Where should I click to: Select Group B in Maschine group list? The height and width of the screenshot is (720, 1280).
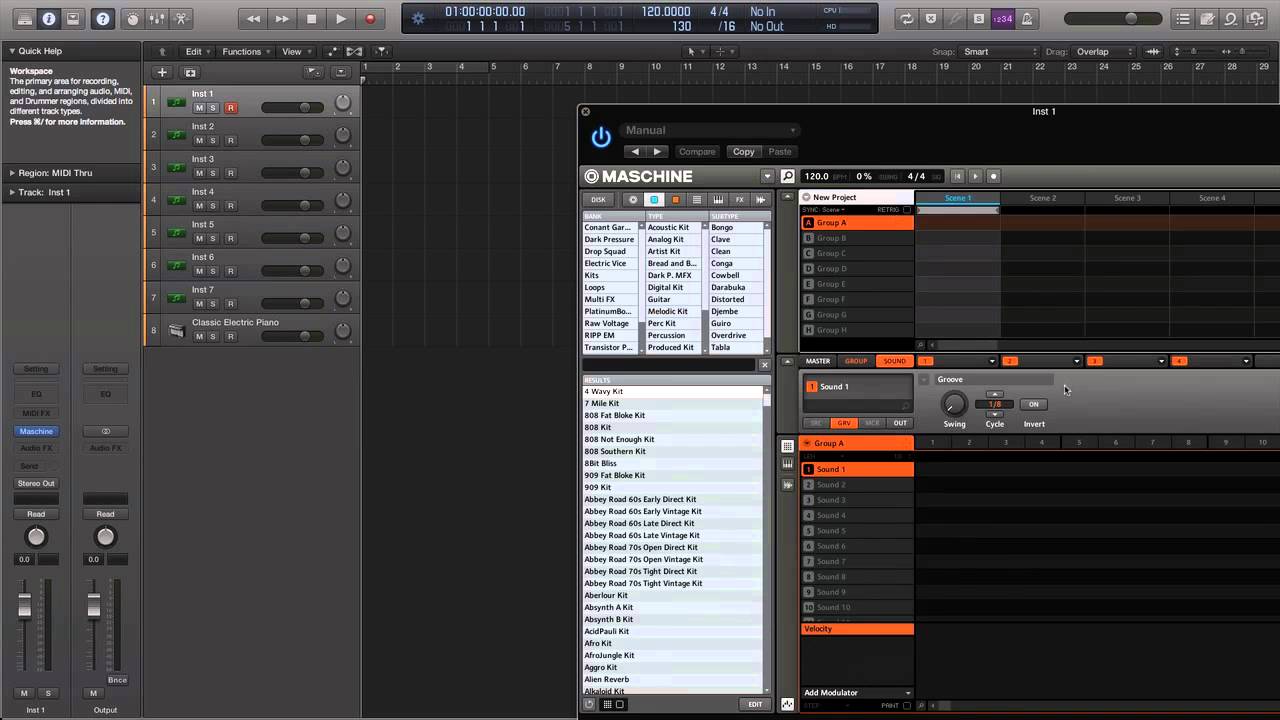pyautogui.click(x=857, y=238)
